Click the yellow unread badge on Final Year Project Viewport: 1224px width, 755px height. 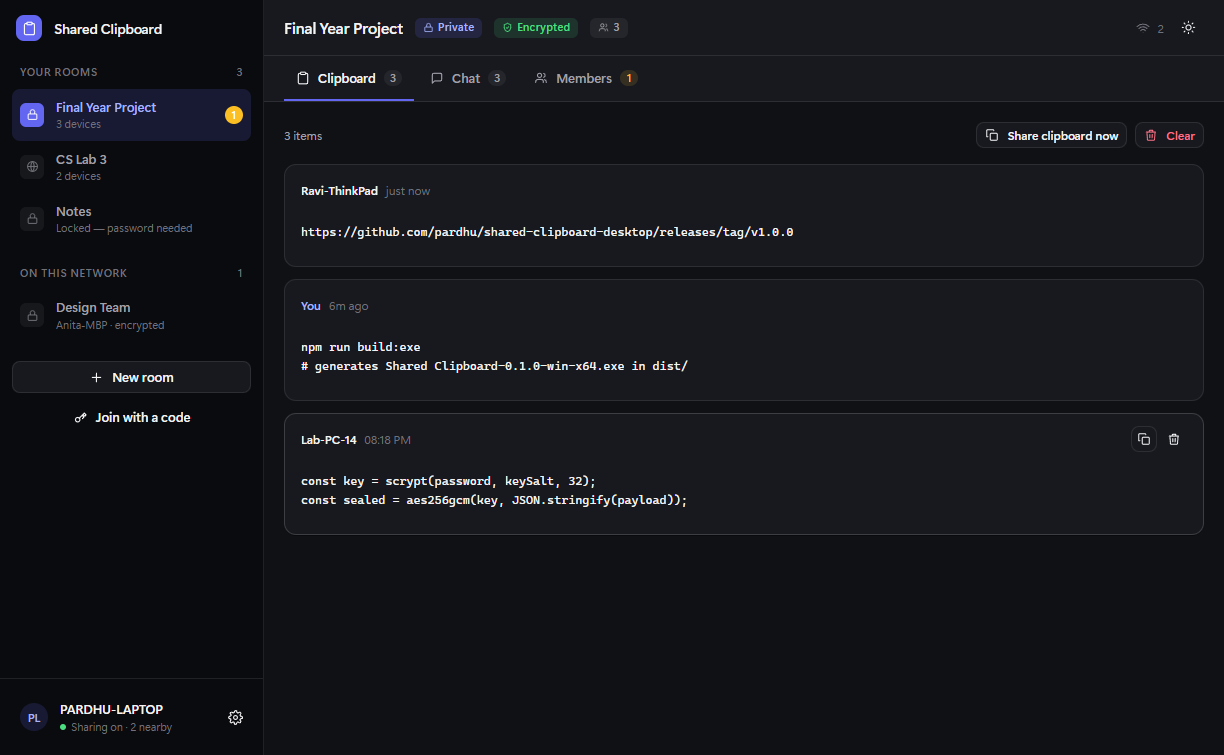point(234,115)
